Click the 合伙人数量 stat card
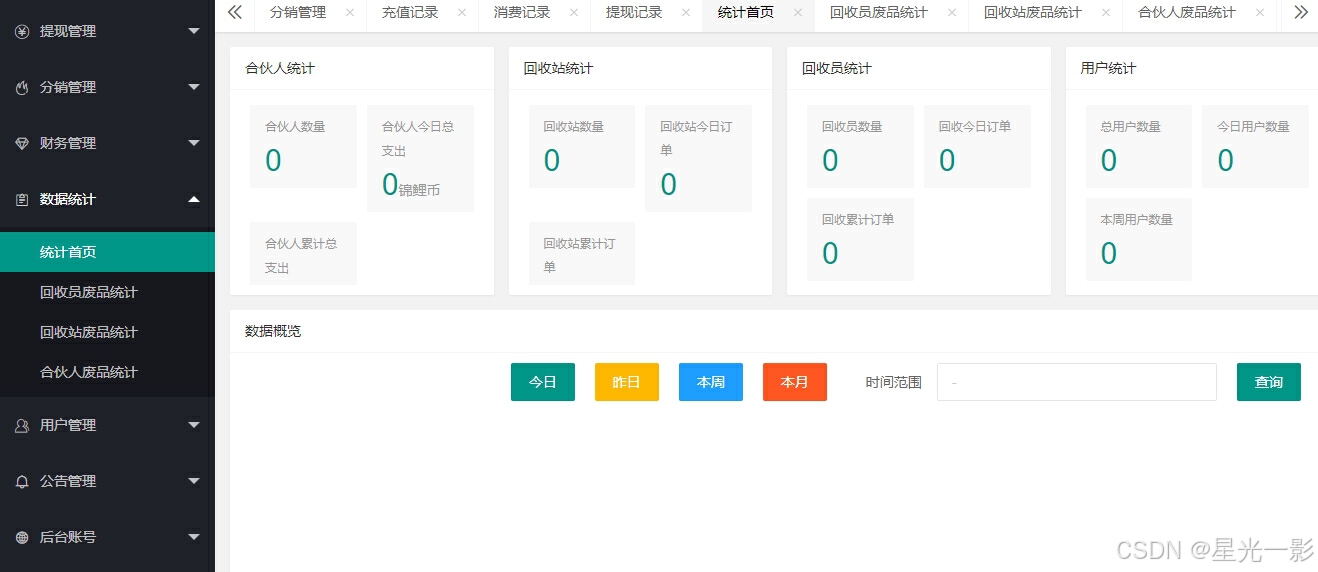The width and height of the screenshot is (1318, 572). tap(303, 146)
